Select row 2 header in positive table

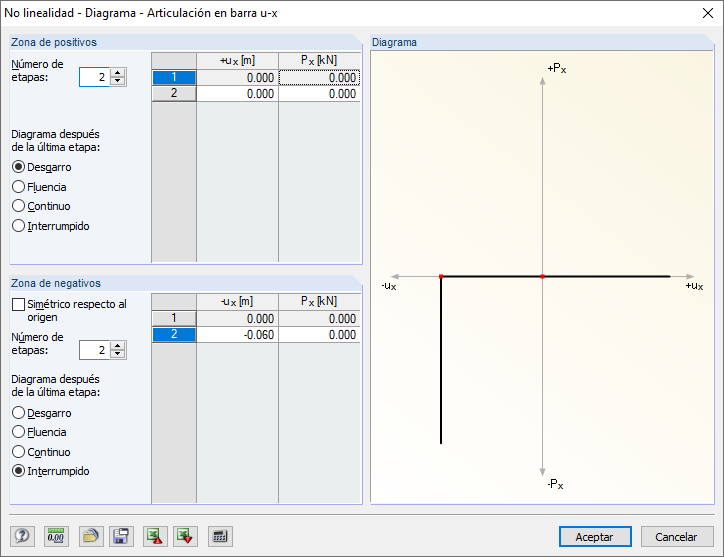[174, 93]
